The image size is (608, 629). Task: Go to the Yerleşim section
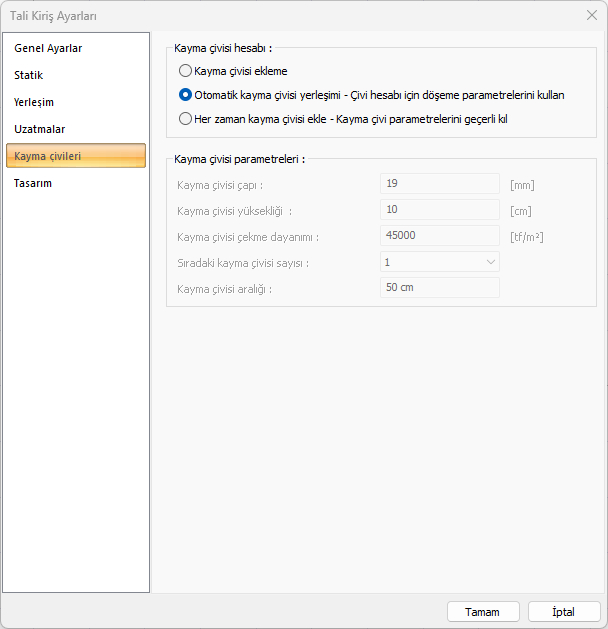34,102
